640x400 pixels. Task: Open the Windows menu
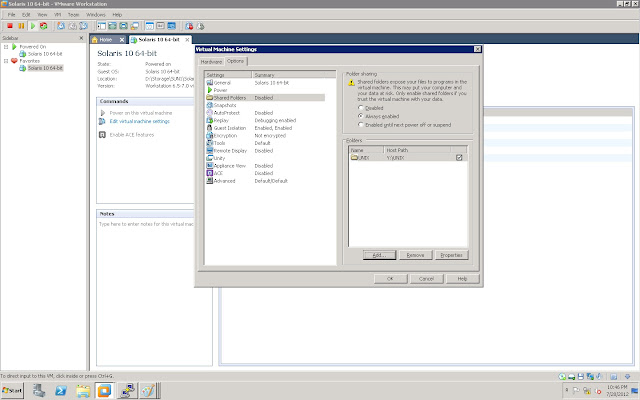pos(96,15)
